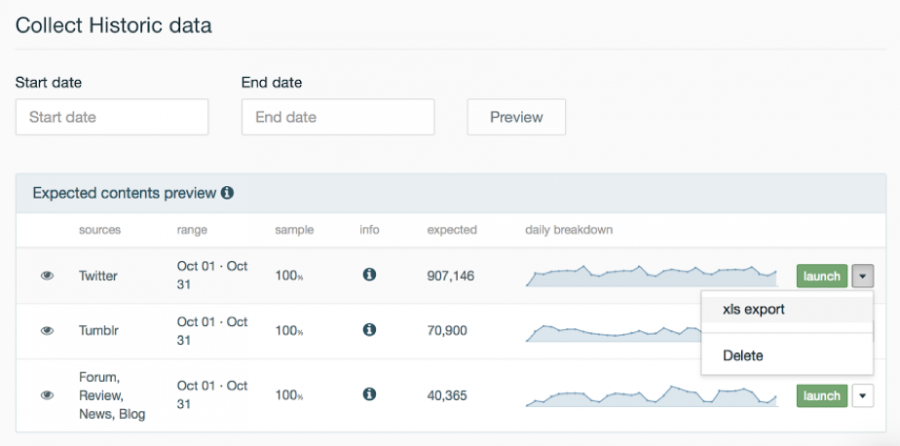Viewport: 900px width, 446px height.
Task: Choose Delete from the dropdown menu
Action: tap(743, 355)
